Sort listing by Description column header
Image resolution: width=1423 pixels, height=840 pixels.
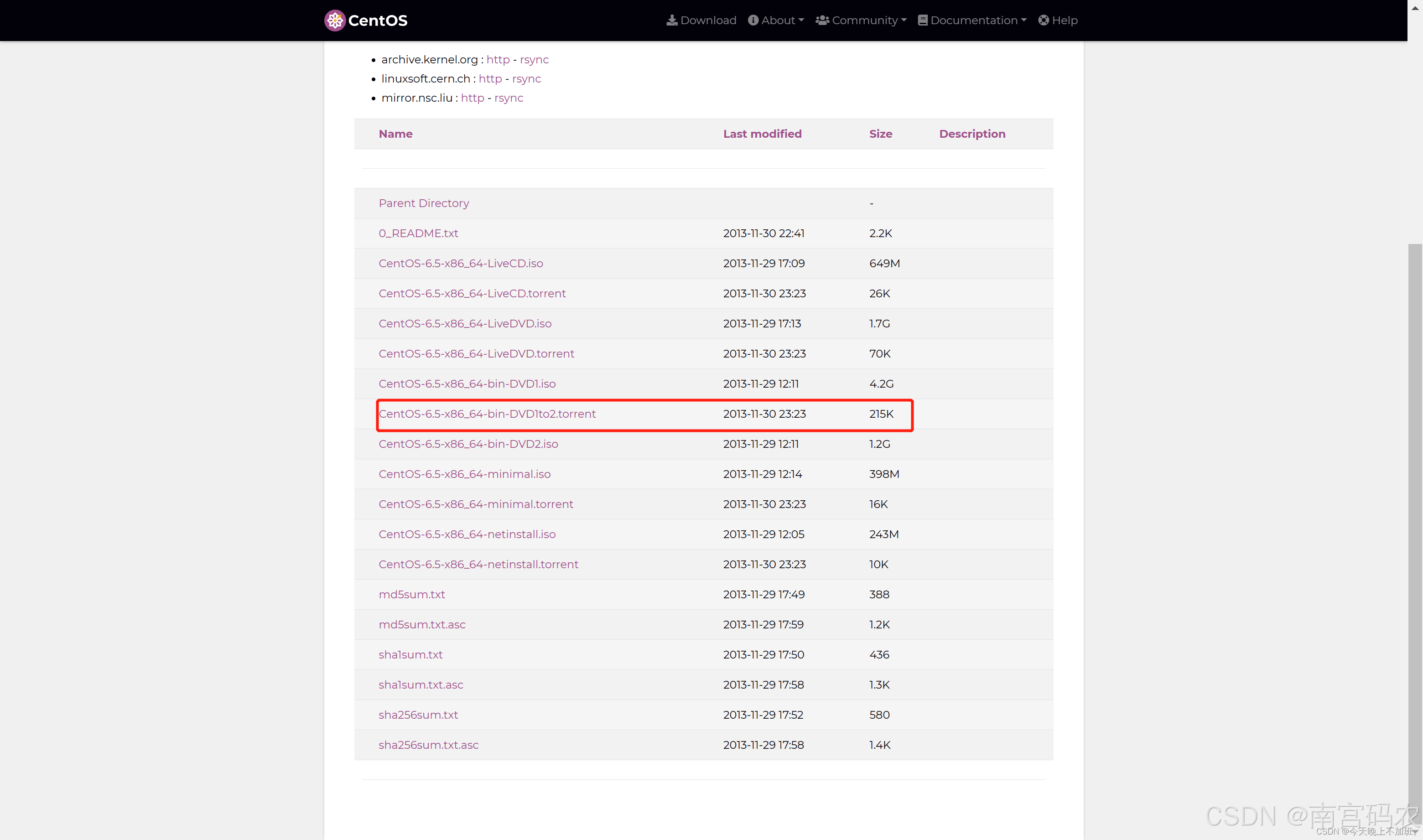tap(972, 134)
